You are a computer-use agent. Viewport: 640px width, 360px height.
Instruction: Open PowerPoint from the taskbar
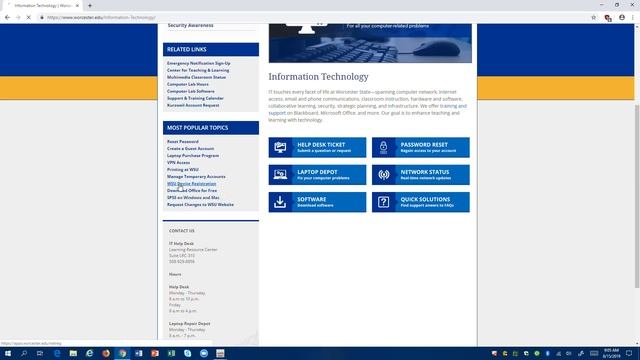155,353
